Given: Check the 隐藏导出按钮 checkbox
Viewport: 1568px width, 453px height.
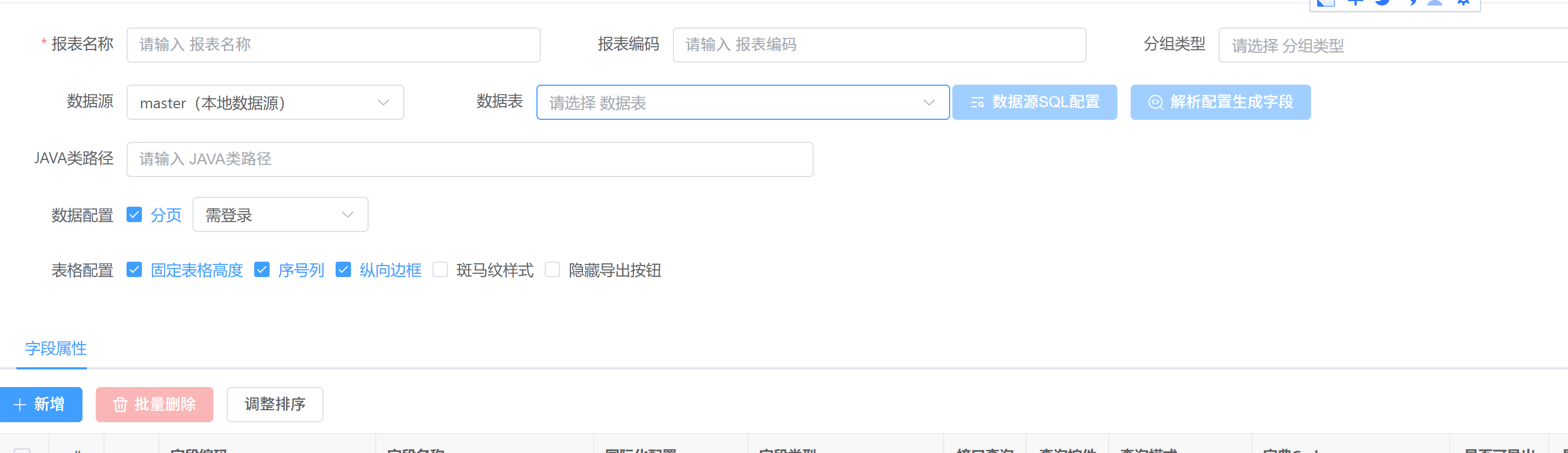Looking at the screenshot, I should 552,269.
